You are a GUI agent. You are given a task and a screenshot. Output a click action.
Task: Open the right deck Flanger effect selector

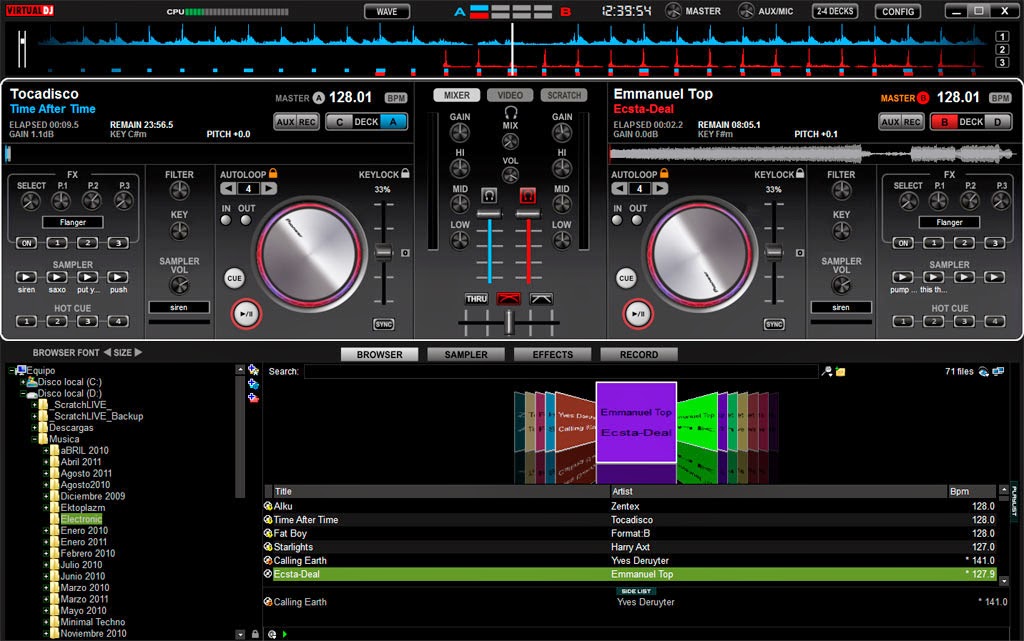click(x=949, y=223)
